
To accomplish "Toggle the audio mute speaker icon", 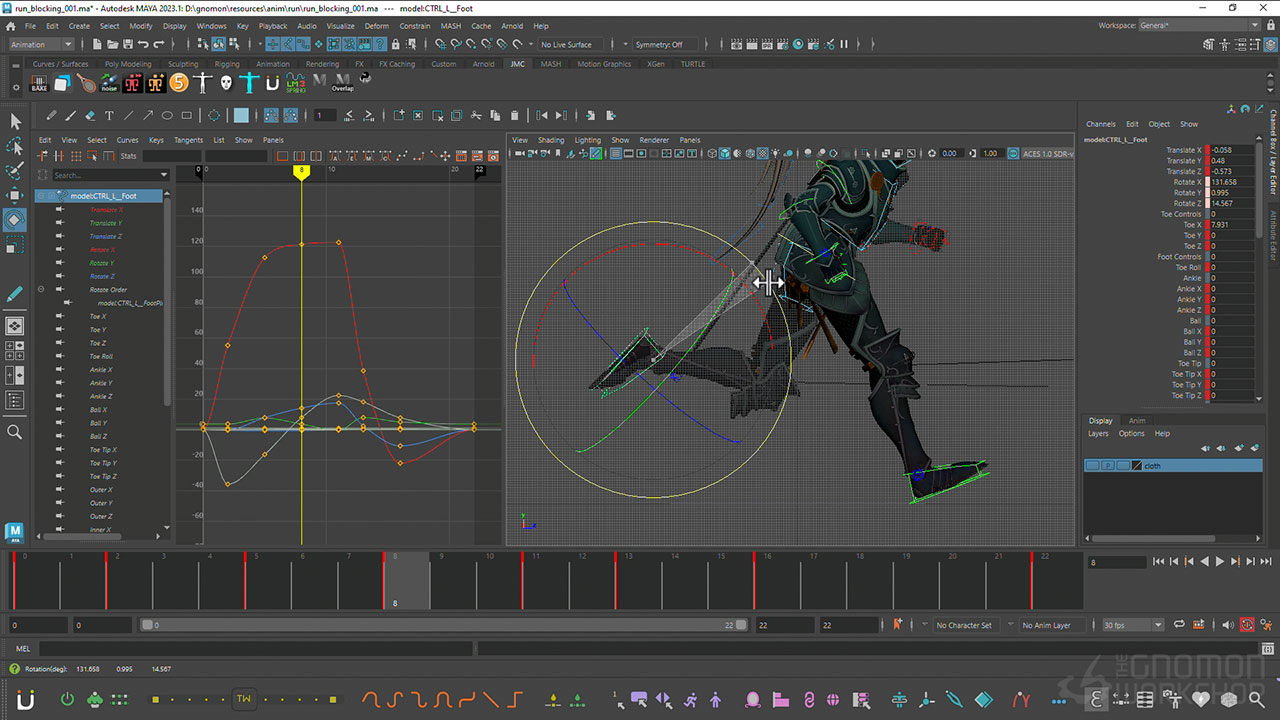I will pyautogui.click(x=1228, y=625).
